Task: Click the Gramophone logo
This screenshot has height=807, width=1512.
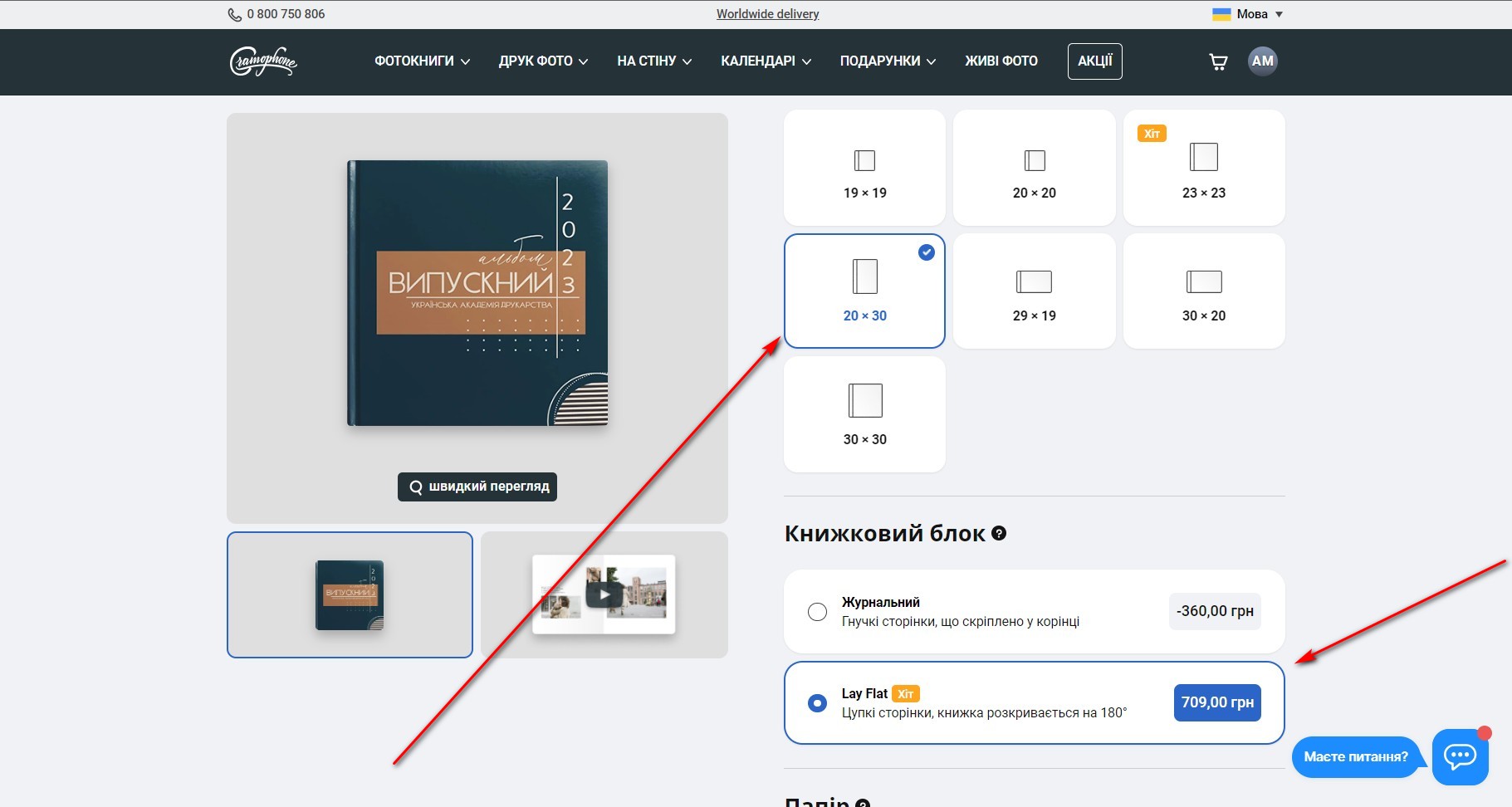Action: [x=263, y=61]
